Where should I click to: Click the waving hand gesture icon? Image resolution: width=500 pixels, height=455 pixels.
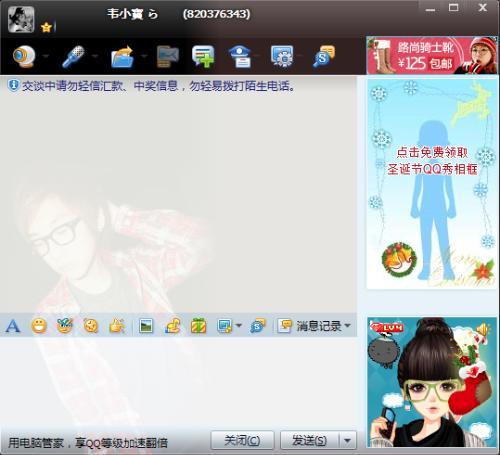pyautogui.click(x=117, y=326)
